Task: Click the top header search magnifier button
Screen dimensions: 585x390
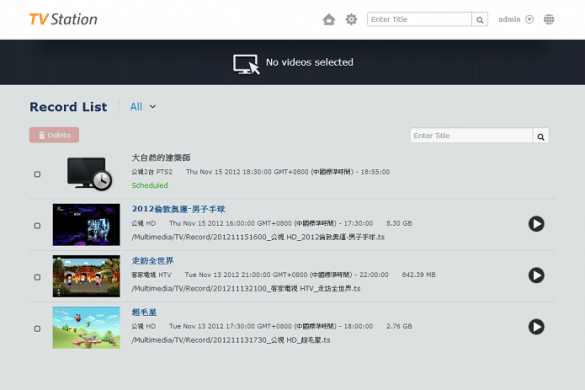Action: click(480, 19)
